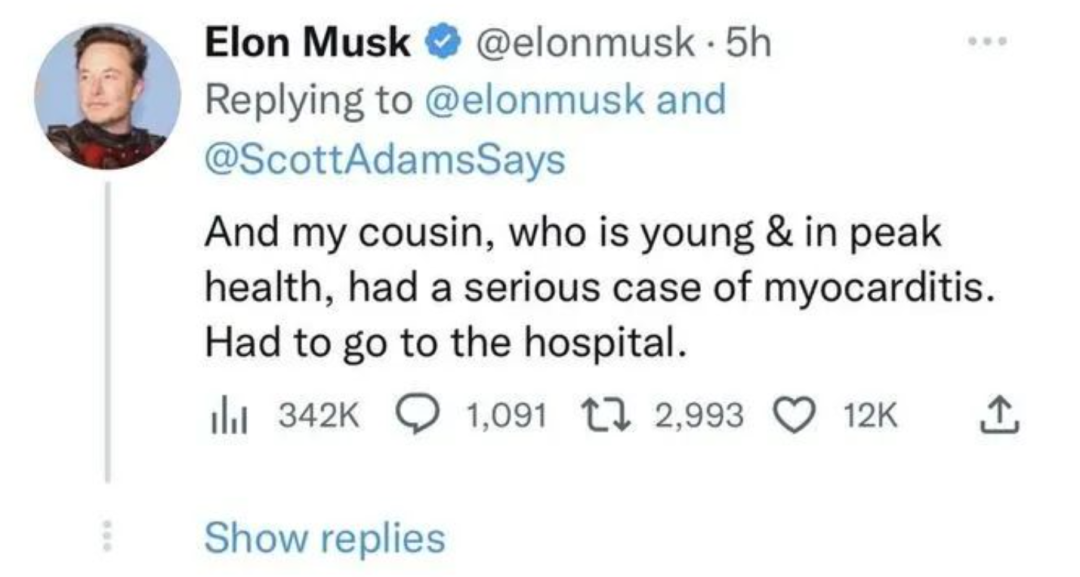Click the Elon Musk display name
The image size is (1080, 577).
coord(308,43)
